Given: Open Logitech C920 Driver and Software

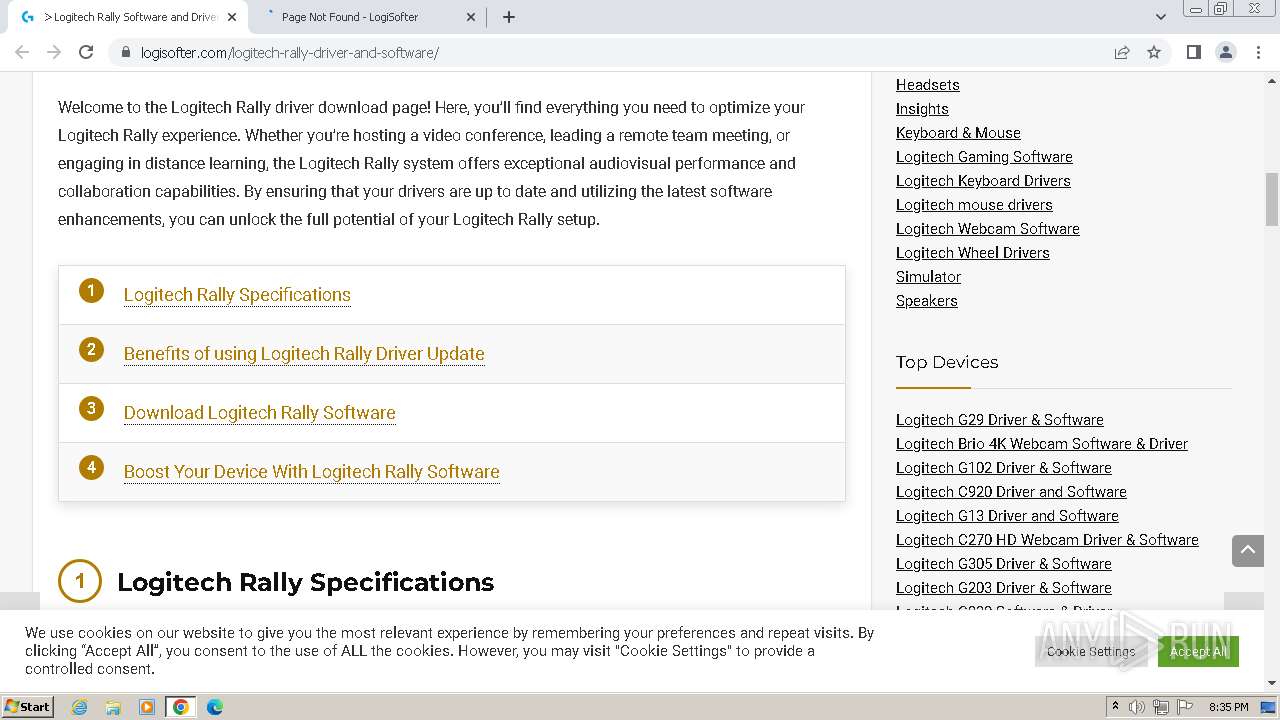Looking at the screenshot, I should click(x=1011, y=492).
